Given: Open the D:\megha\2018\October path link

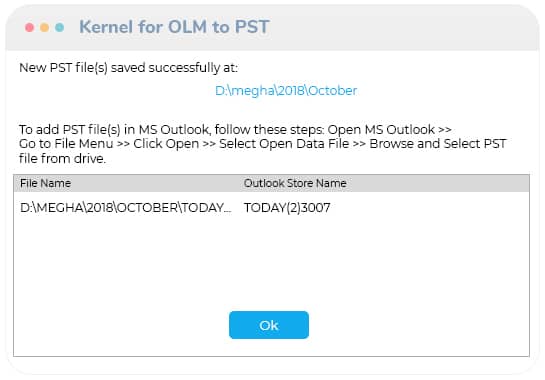Looking at the screenshot, I should tap(286, 91).
